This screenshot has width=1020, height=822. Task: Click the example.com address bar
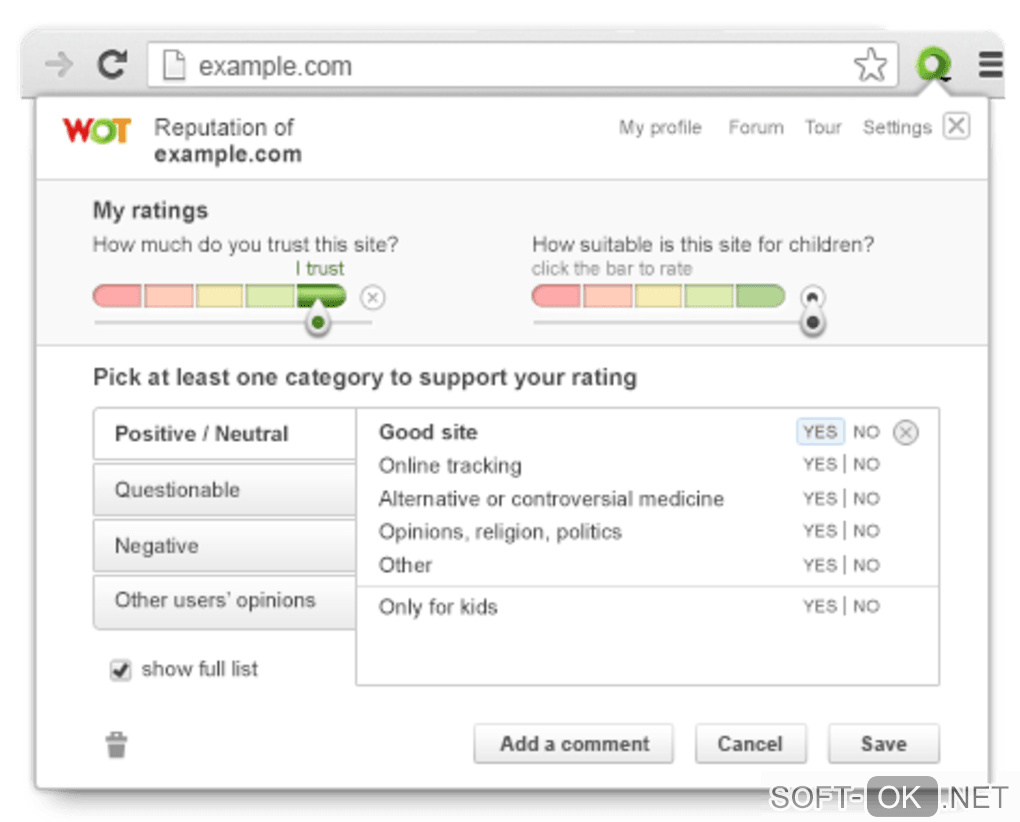click(500, 66)
